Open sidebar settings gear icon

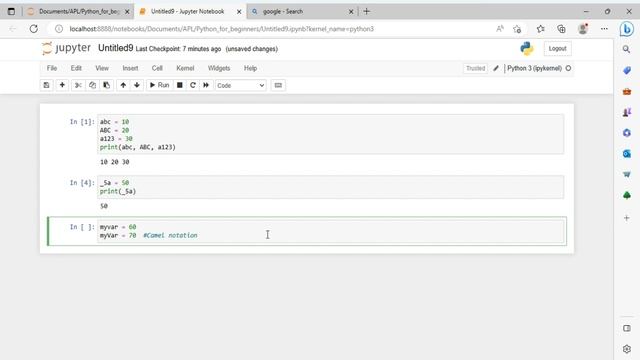[x=627, y=349]
